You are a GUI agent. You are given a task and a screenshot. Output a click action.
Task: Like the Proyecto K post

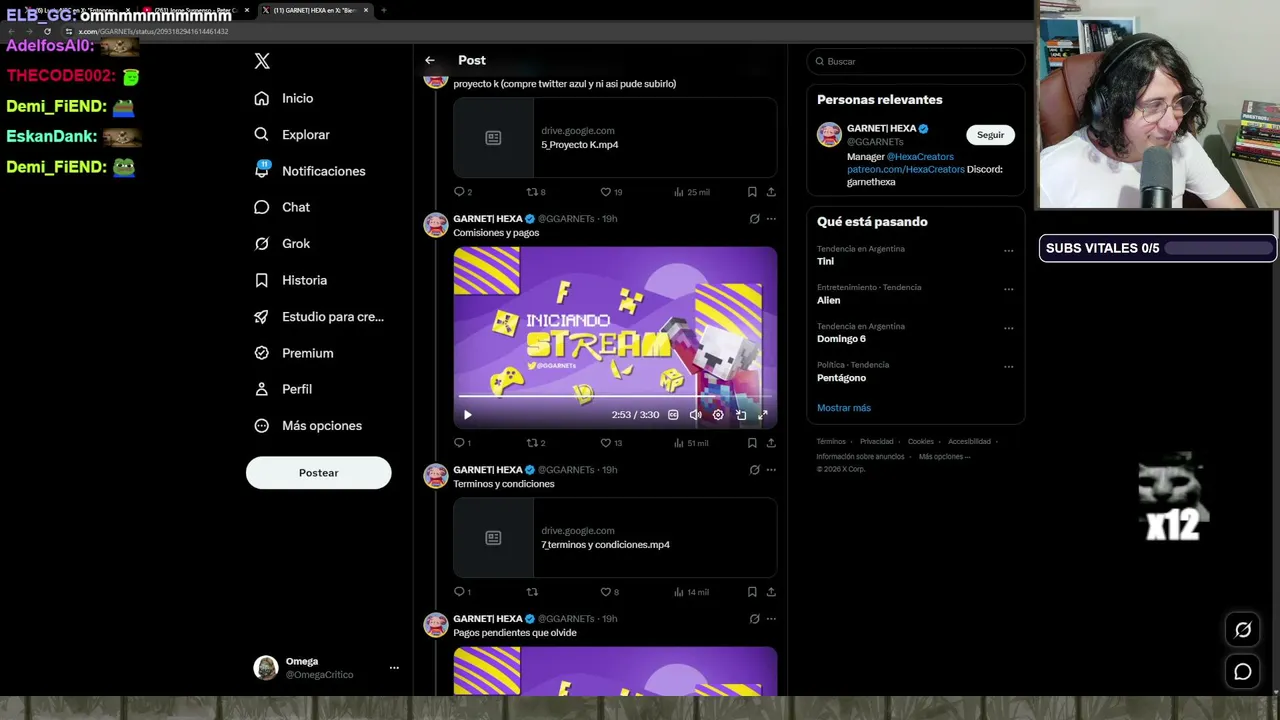(x=605, y=191)
